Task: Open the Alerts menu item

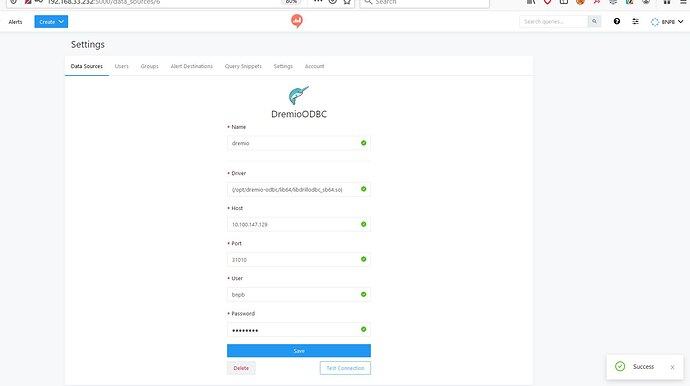Action: tap(15, 22)
